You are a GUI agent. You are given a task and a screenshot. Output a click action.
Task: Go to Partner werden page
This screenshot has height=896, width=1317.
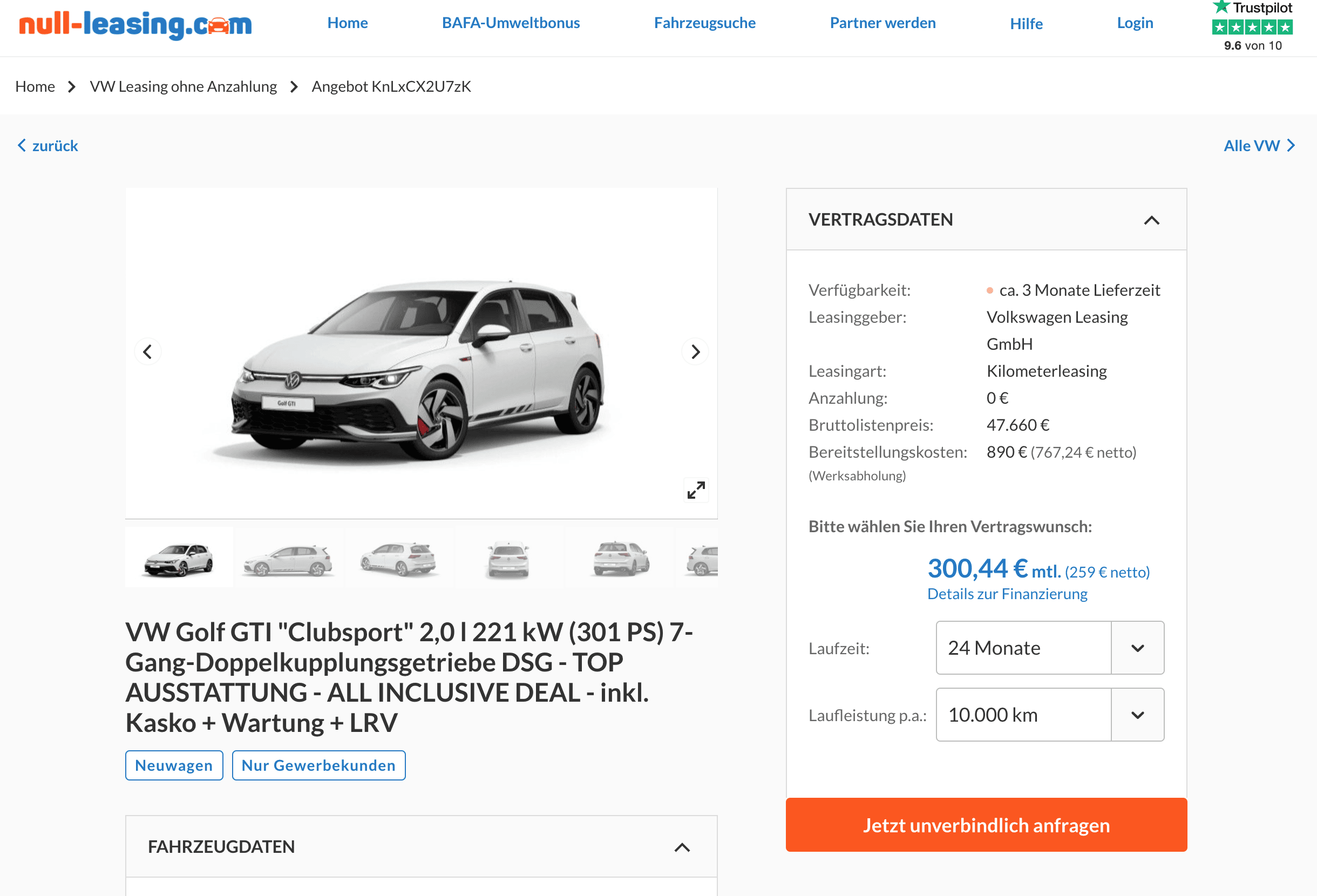coord(882,23)
